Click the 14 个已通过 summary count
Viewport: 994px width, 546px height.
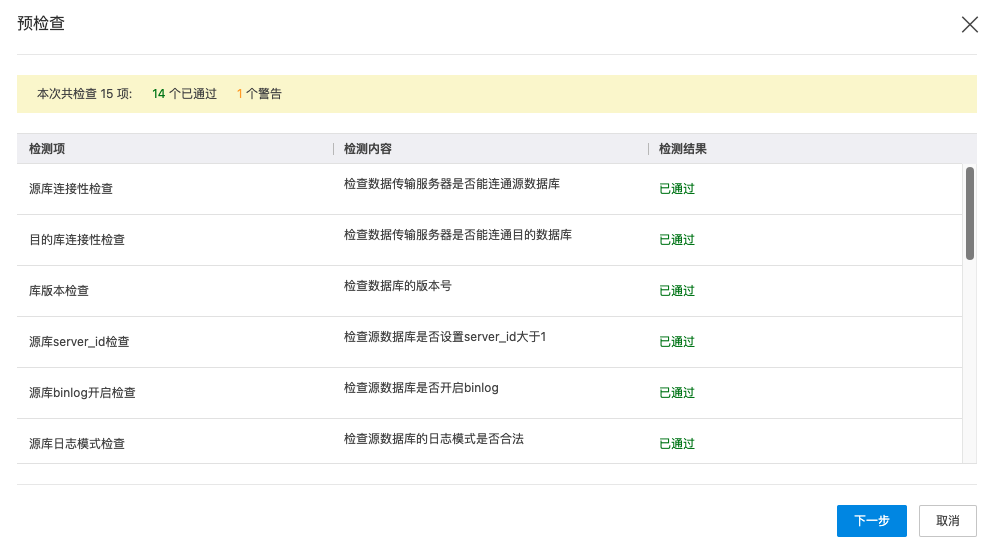pyautogui.click(x=184, y=94)
